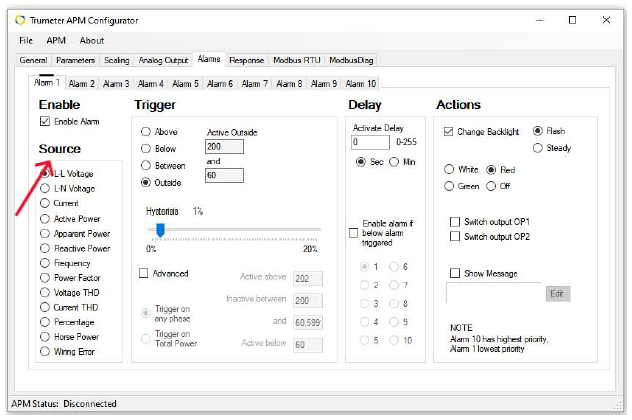Viewport: 632px width, 420px height.
Task: Select Active Power as source
Action: (x=45, y=219)
